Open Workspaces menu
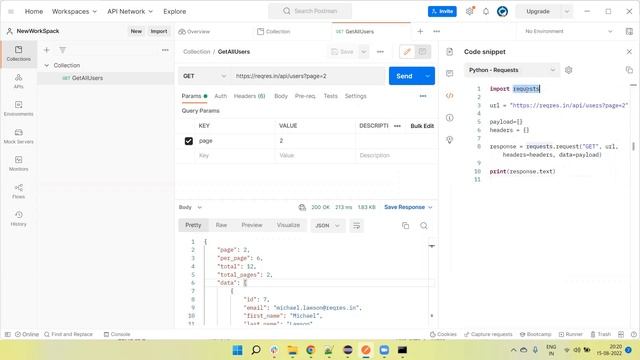Viewport: 640px width, 360px height. click(x=74, y=11)
